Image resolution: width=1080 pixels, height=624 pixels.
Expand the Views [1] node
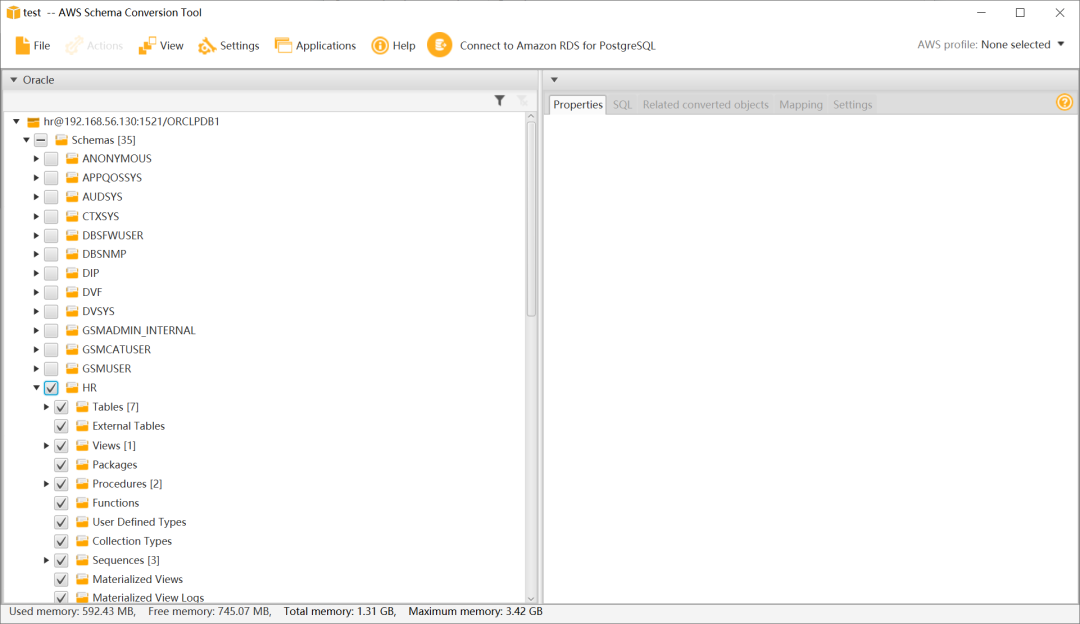click(46, 446)
